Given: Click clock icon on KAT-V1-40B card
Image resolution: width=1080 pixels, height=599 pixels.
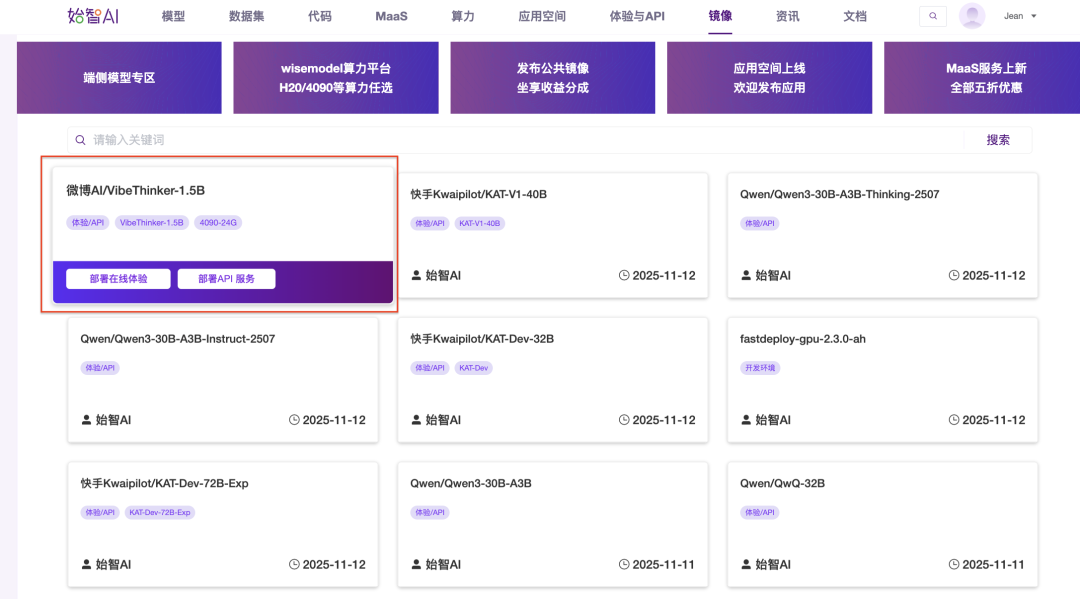Looking at the screenshot, I should (x=623, y=275).
